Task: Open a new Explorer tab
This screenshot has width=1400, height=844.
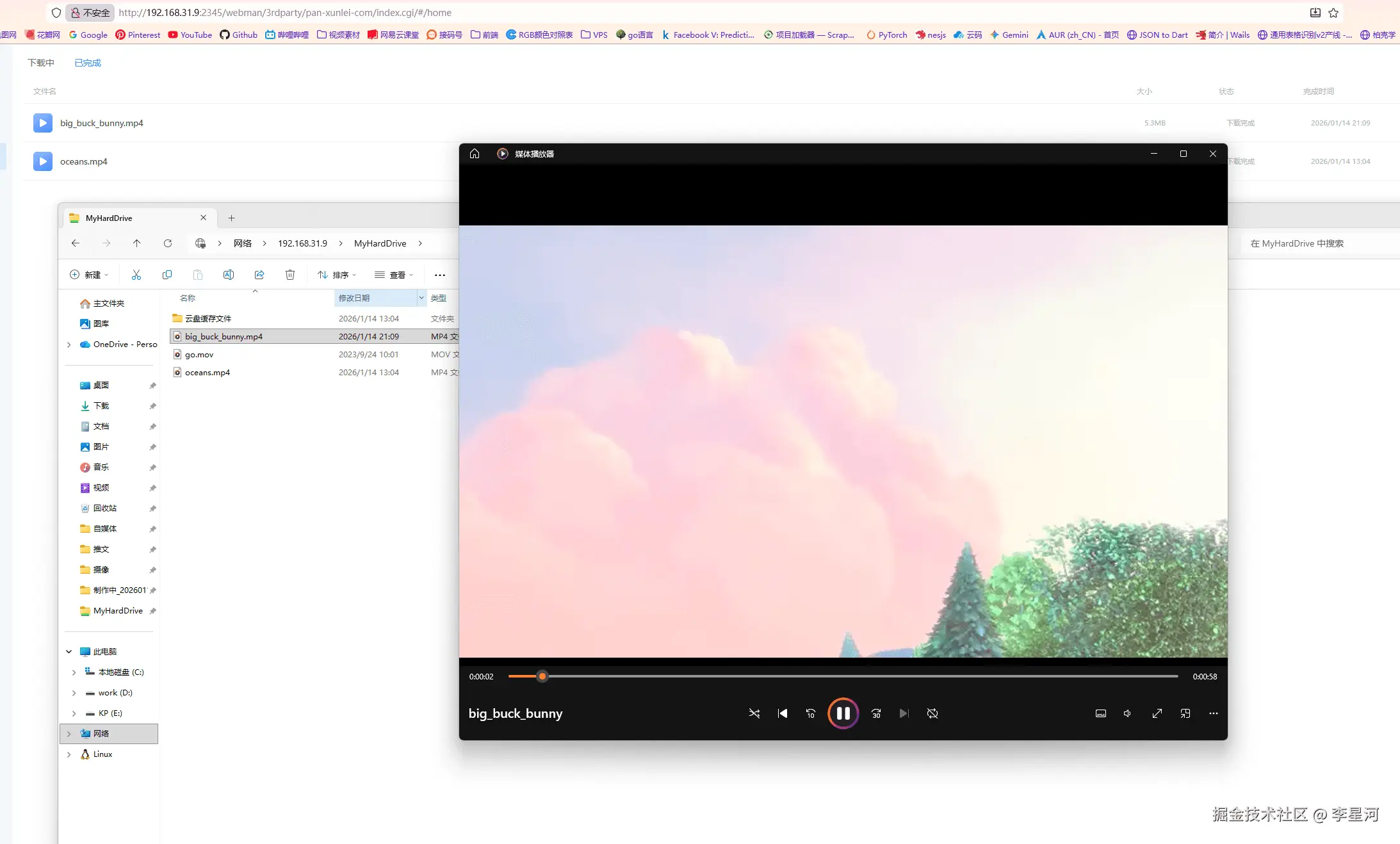Action: [231, 218]
